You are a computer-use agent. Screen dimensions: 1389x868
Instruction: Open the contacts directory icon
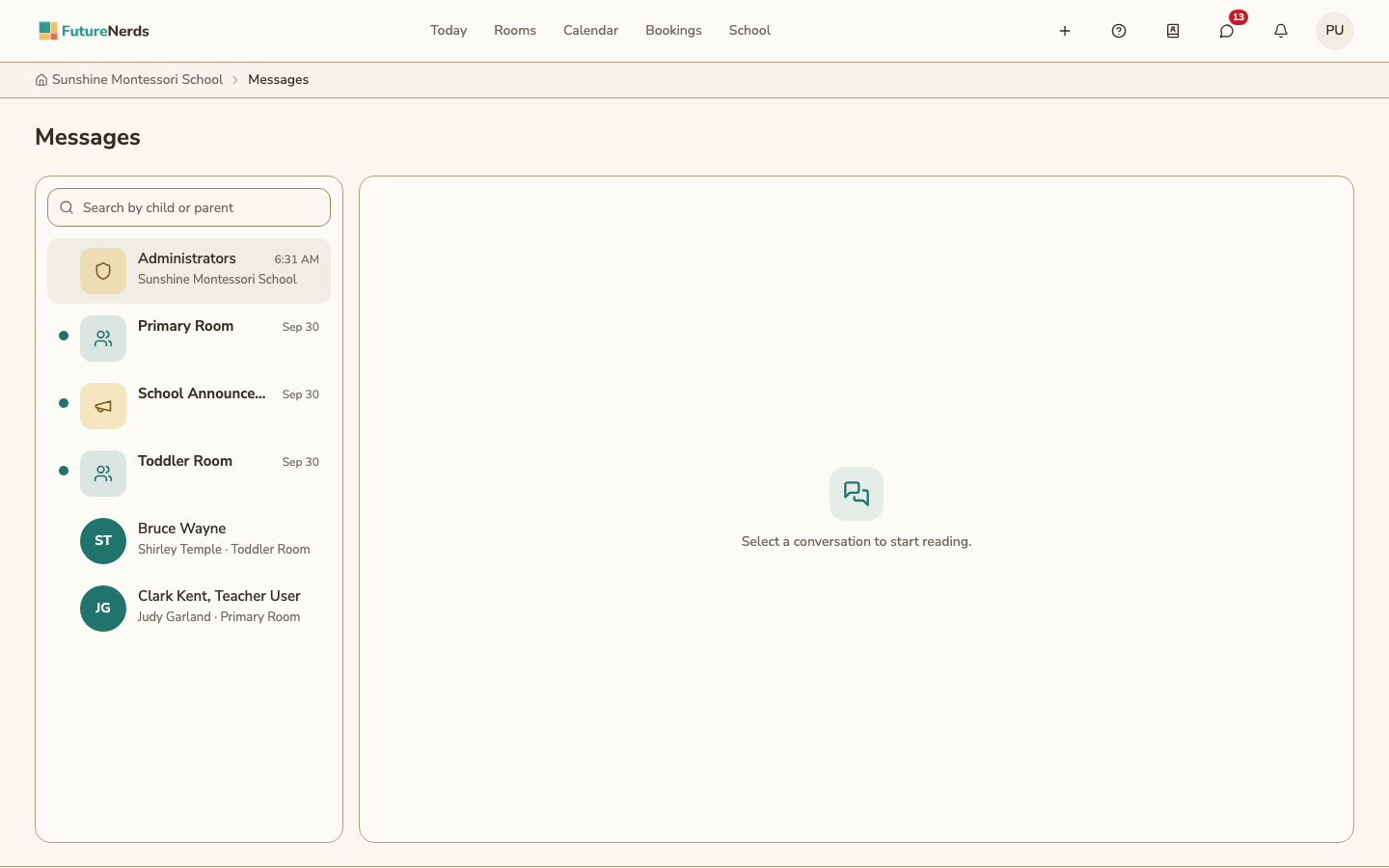coord(1173,31)
